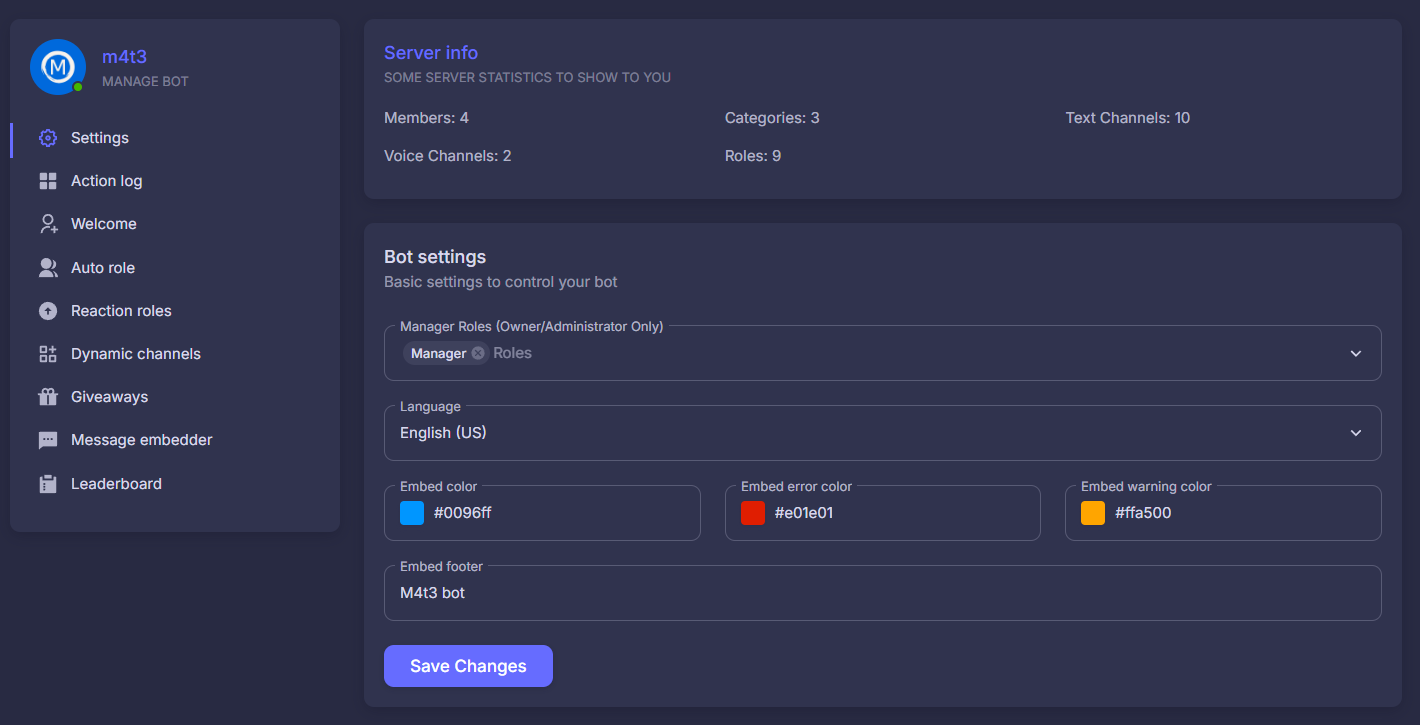Open the Leaderboard page

pyautogui.click(x=175, y=484)
